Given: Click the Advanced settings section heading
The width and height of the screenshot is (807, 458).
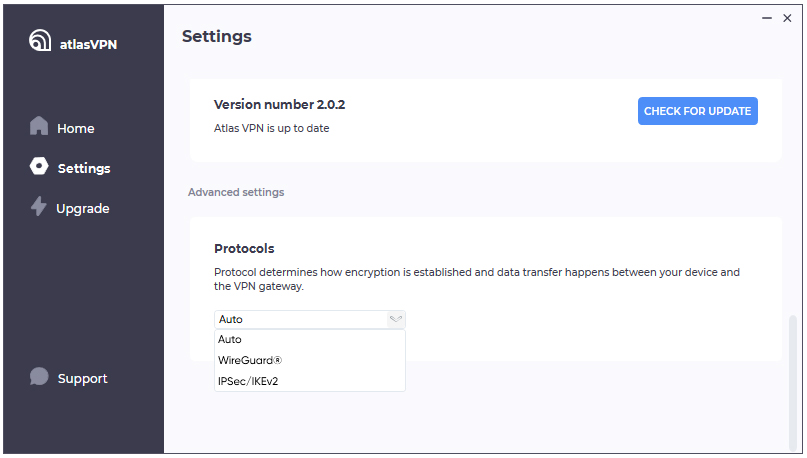Looking at the screenshot, I should pyautogui.click(x=236, y=192).
